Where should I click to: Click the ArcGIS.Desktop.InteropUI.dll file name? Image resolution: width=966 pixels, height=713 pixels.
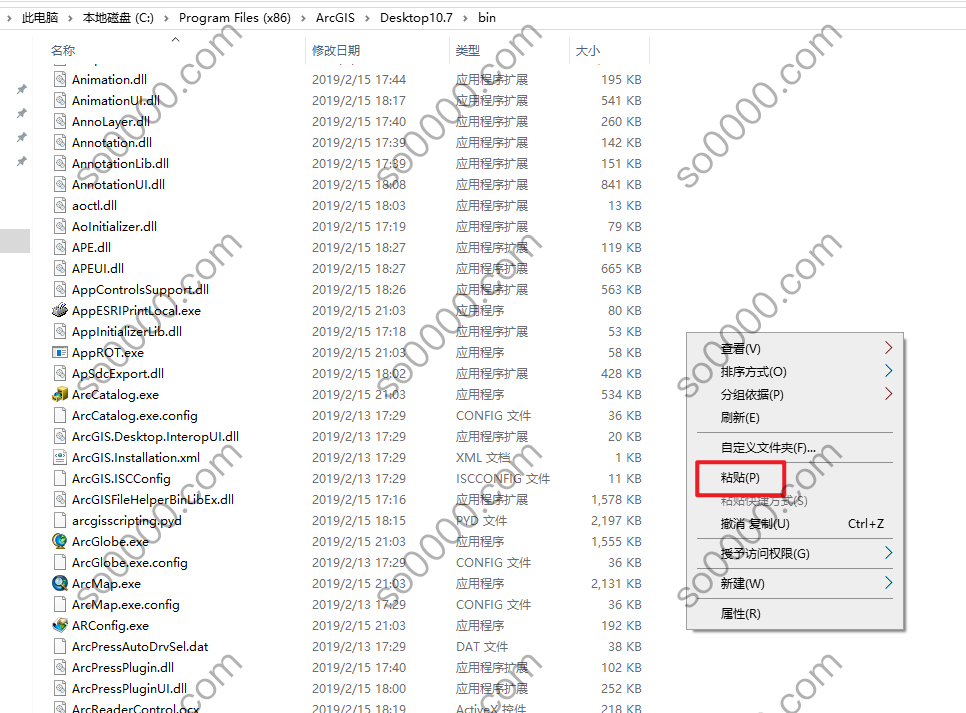click(155, 436)
